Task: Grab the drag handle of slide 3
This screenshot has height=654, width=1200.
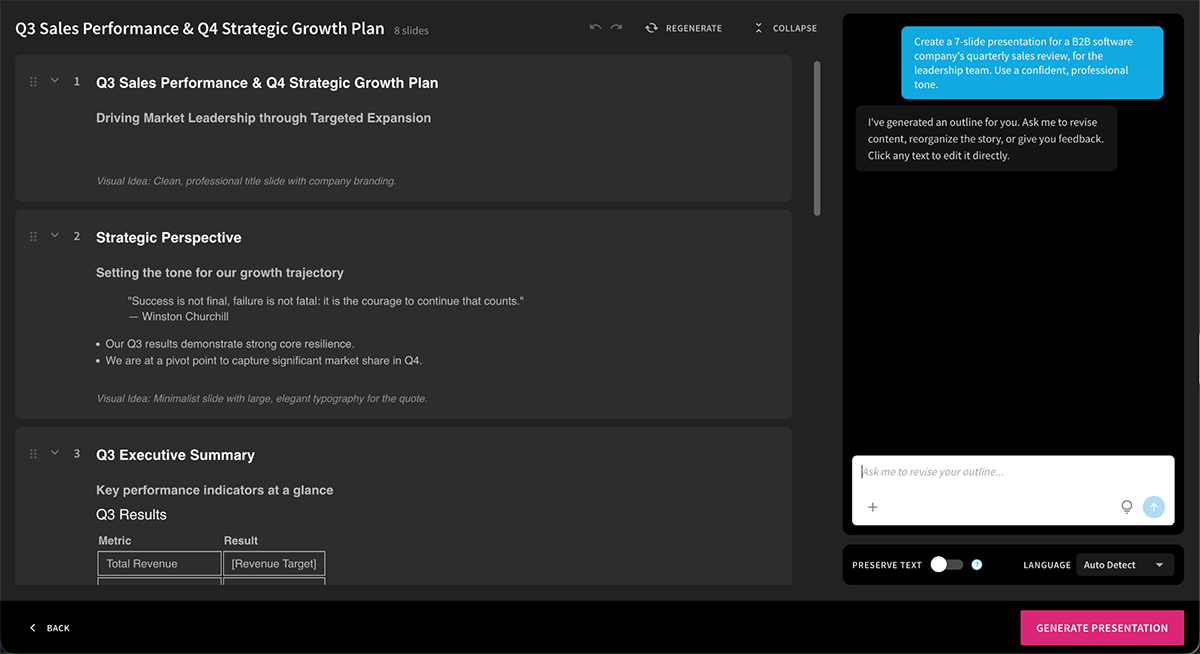Action: (x=33, y=454)
